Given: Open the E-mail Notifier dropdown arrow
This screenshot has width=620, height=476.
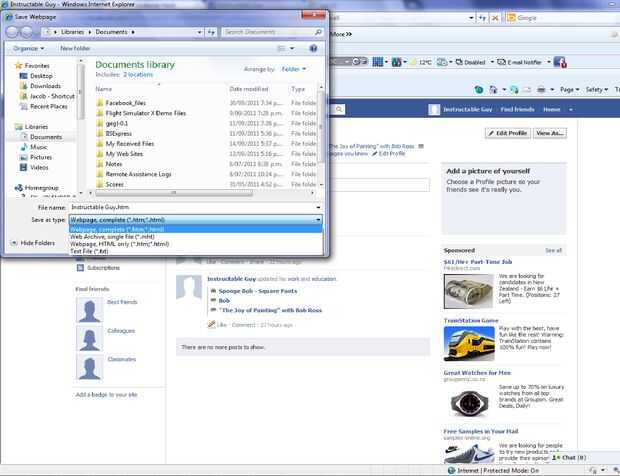Looking at the screenshot, I should click(549, 62).
